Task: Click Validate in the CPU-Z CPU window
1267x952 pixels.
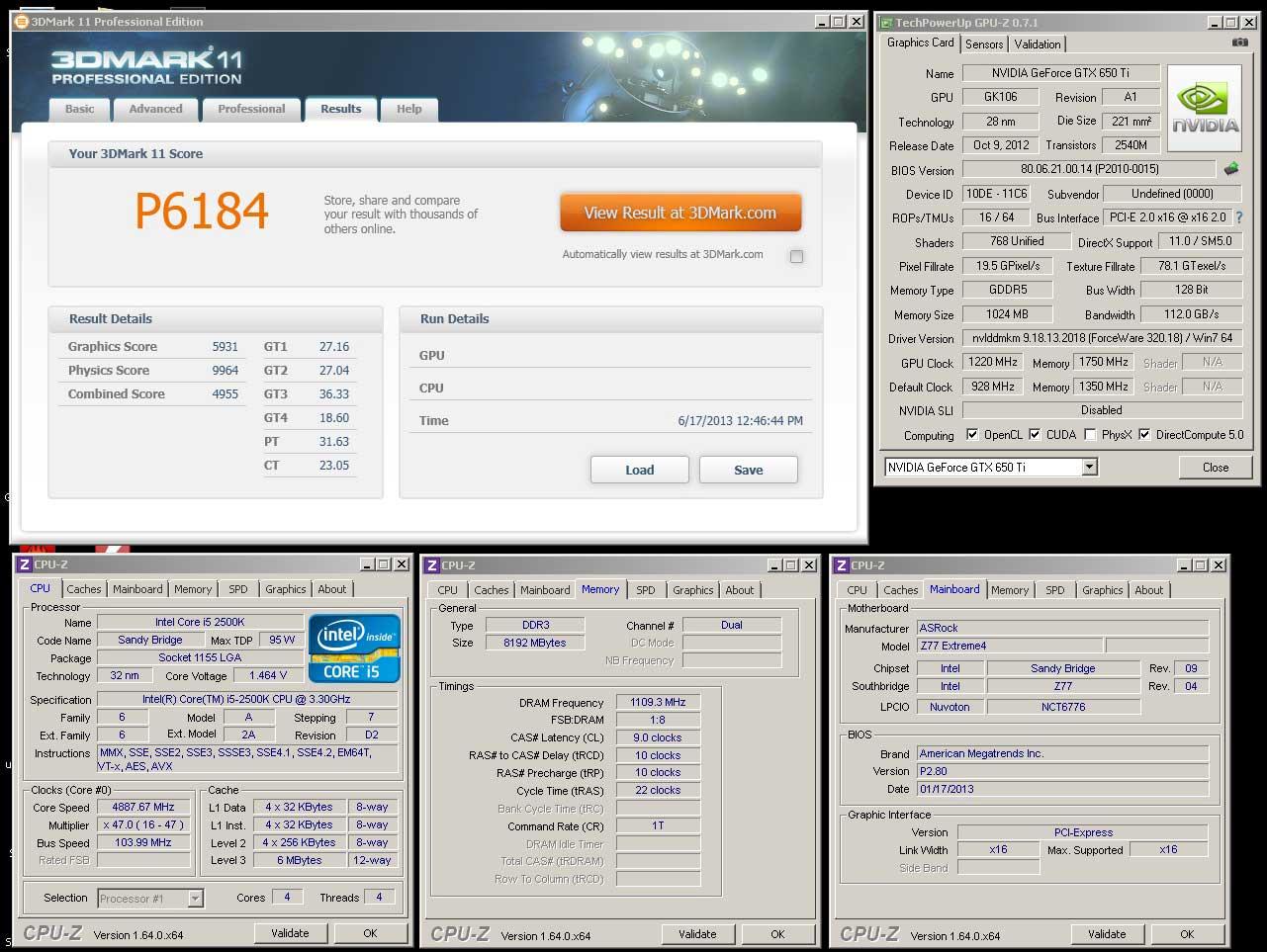Action: coord(290,933)
